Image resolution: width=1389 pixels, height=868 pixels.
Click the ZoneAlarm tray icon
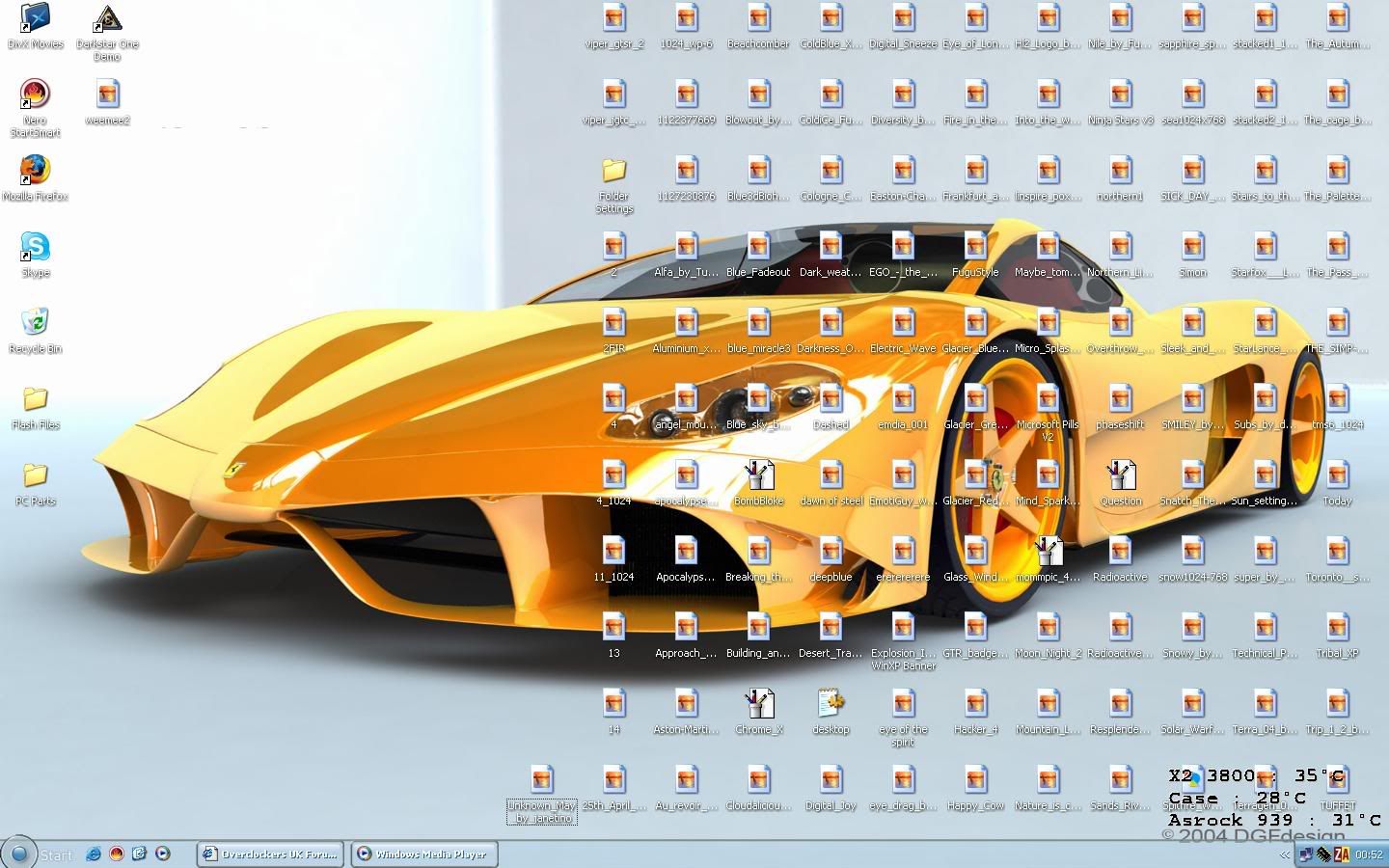coord(1341,854)
